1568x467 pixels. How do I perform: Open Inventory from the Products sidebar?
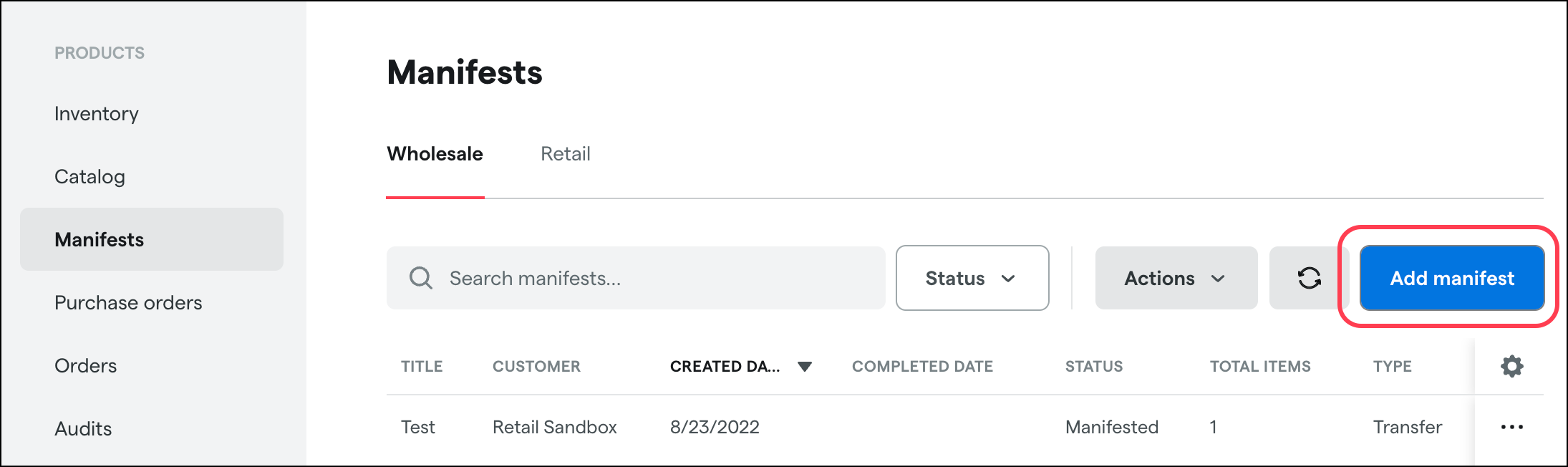(96, 113)
